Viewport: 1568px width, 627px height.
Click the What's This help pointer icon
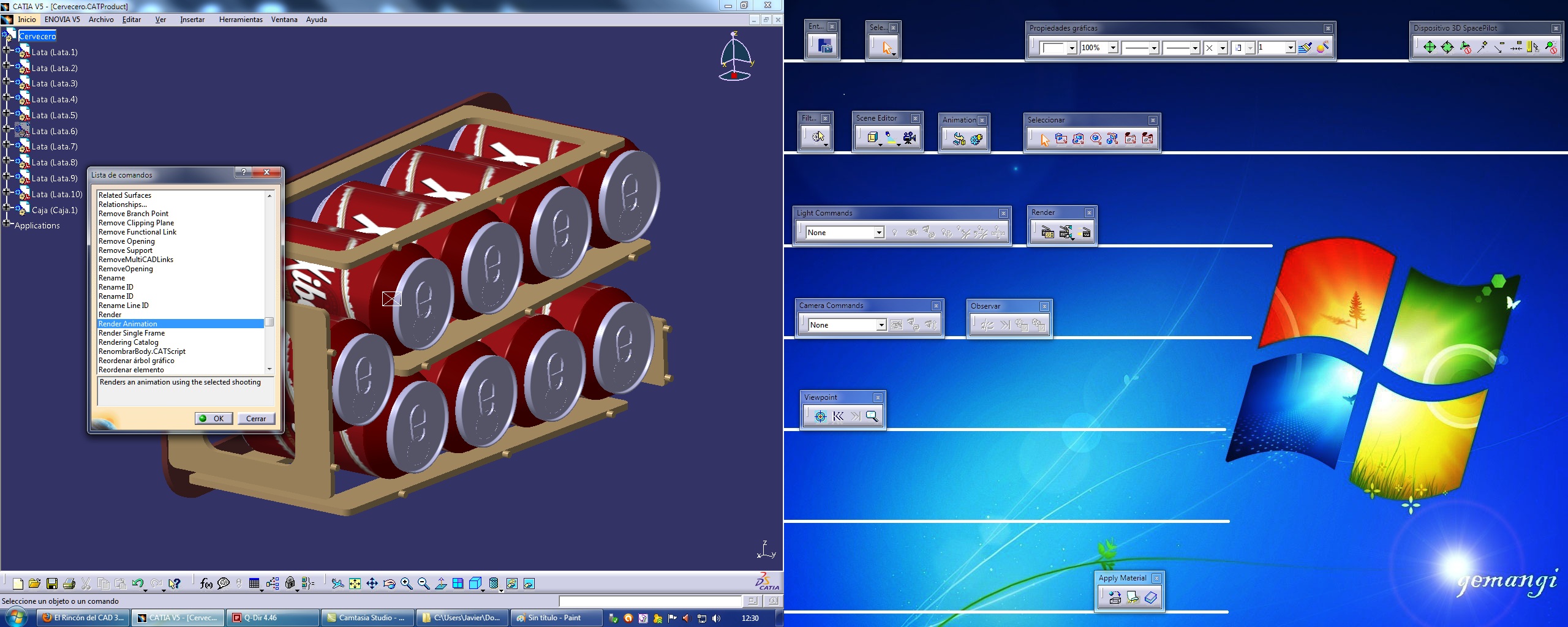(175, 584)
